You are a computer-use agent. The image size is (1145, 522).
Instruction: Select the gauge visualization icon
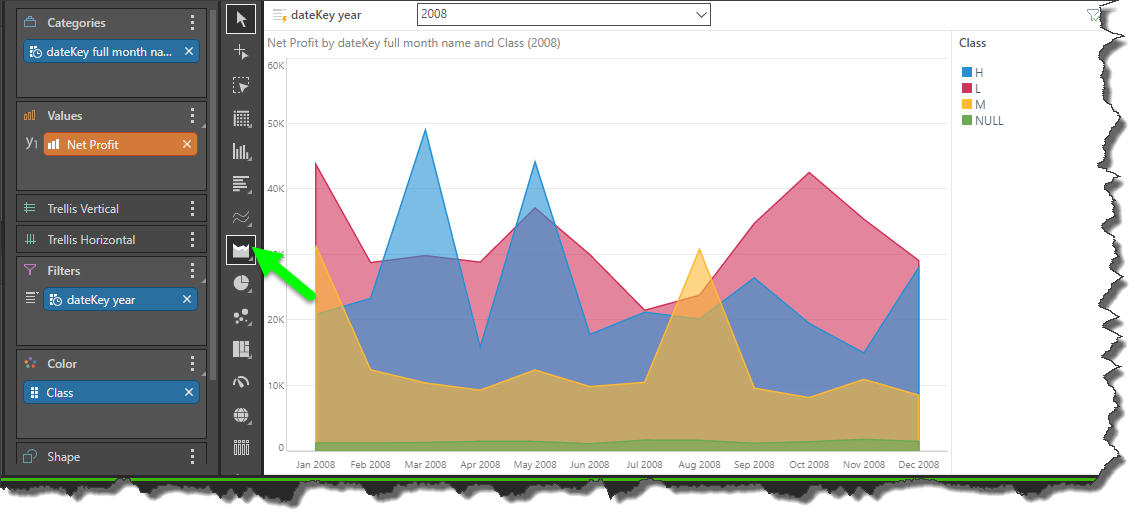pos(240,381)
